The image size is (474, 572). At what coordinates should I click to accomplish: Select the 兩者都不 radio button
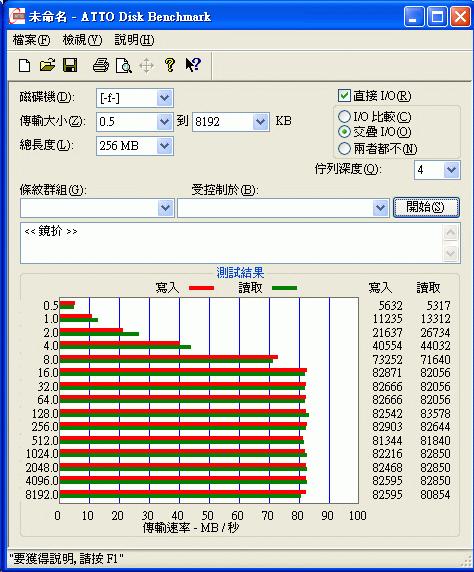(344, 148)
